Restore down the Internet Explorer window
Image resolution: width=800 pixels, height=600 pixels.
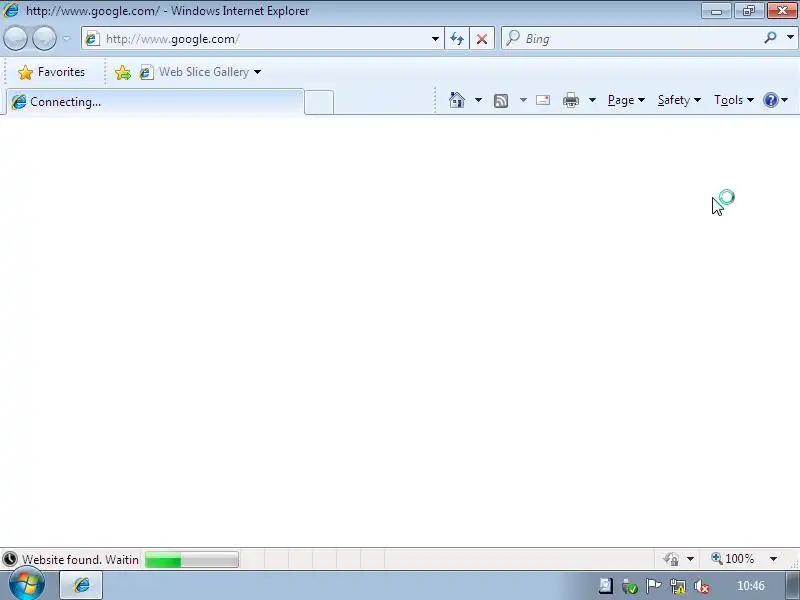click(x=749, y=11)
